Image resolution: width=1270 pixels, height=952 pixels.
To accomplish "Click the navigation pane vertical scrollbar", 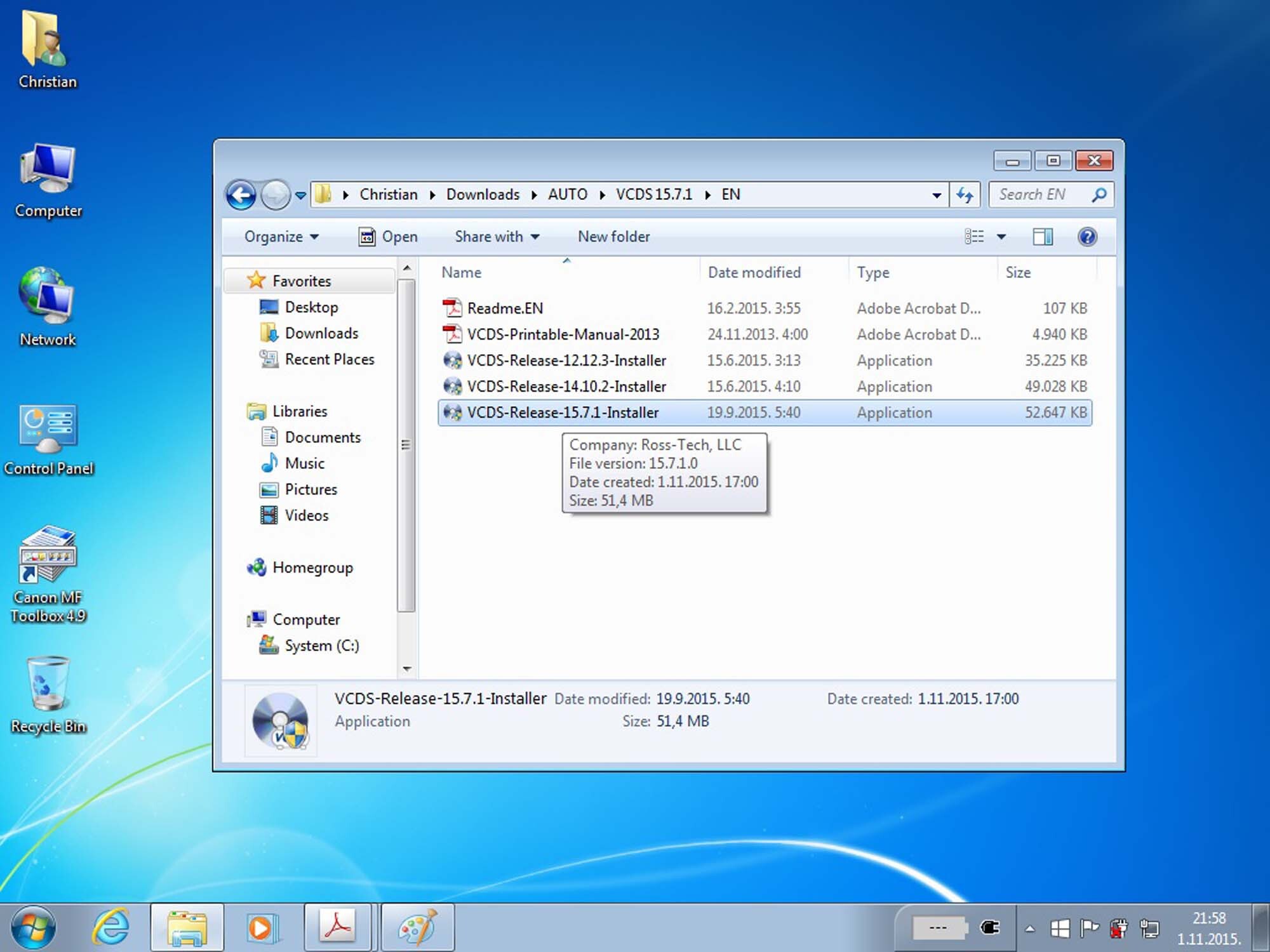I will point(406,444).
